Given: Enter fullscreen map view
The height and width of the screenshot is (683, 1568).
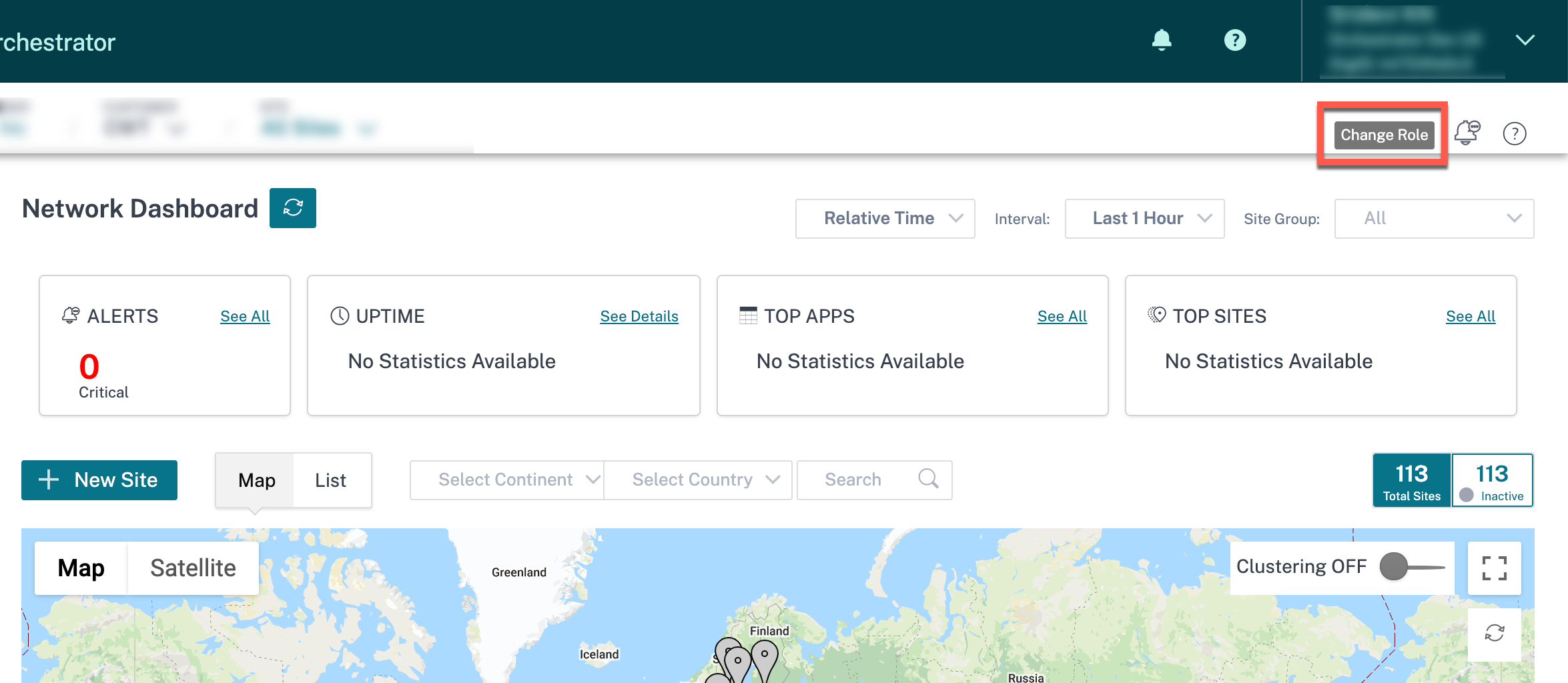Looking at the screenshot, I should [x=1494, y=568].
